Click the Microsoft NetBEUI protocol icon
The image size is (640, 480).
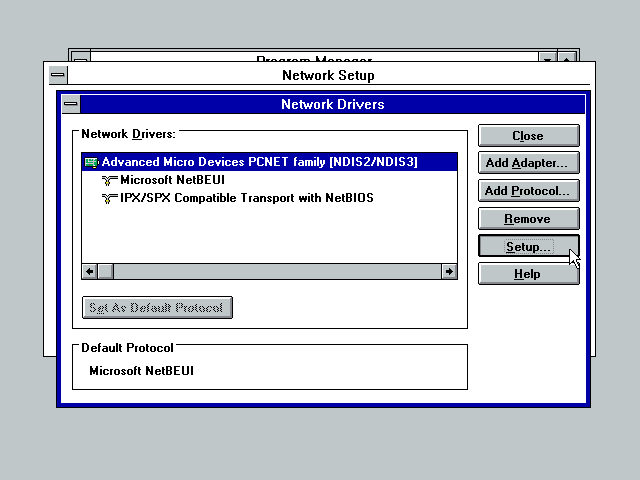click(x=109, y=180)
